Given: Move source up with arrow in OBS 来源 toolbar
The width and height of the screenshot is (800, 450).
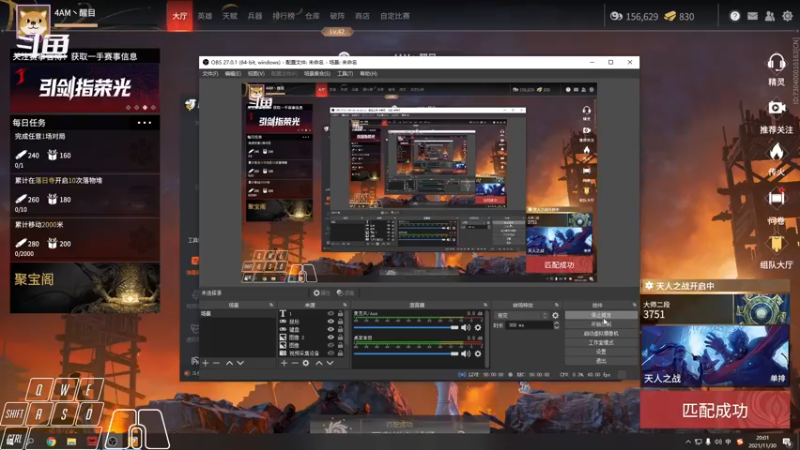Looking at the screenshot, I should tap(319, 363).
